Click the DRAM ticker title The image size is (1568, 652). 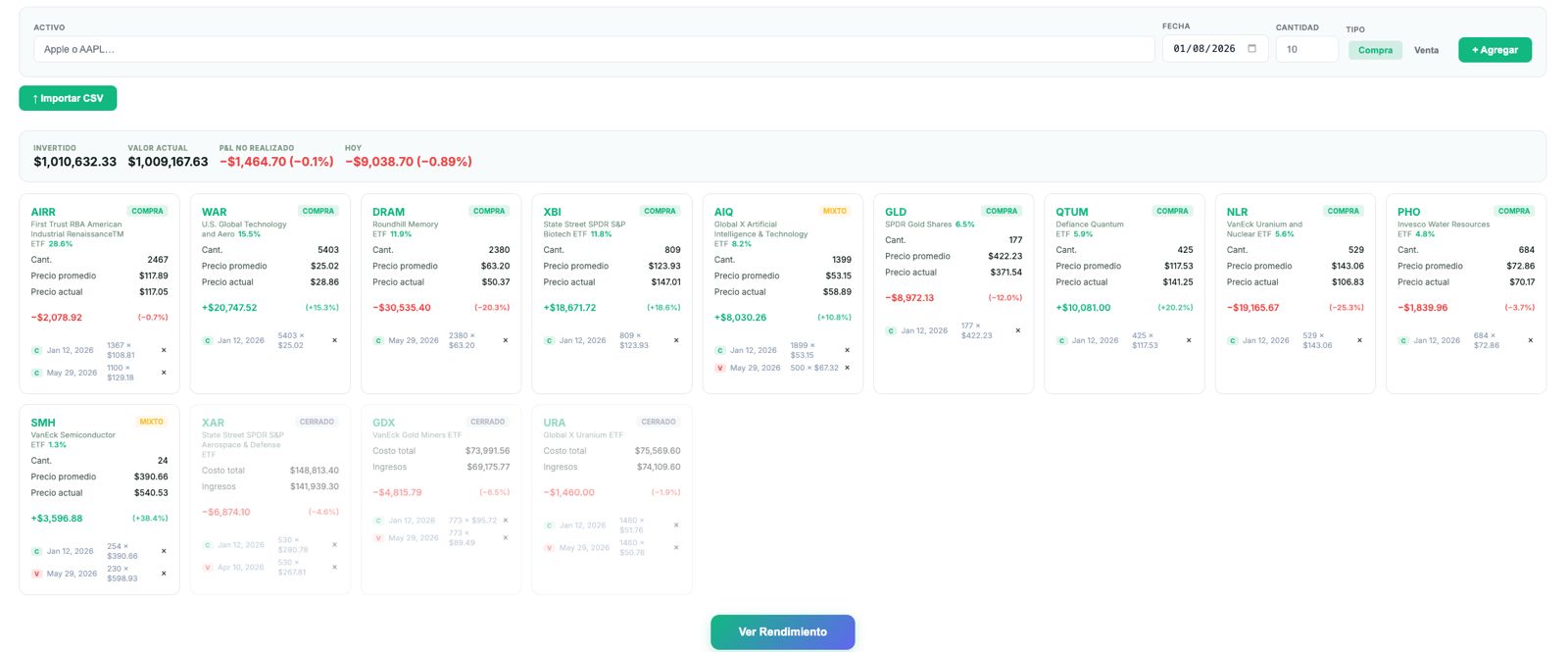point(388,212)
